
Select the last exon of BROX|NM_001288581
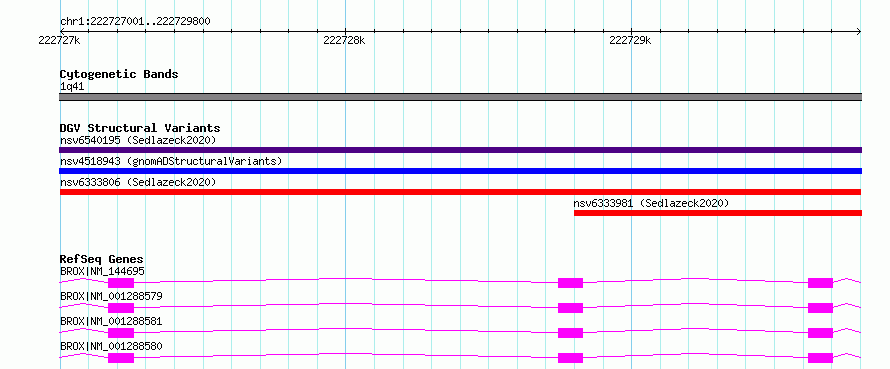coord(820,333)
